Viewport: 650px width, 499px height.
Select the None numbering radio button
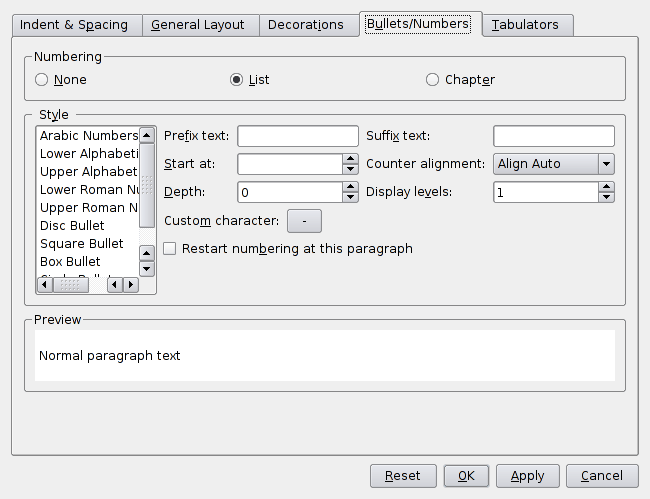[42, 80]
